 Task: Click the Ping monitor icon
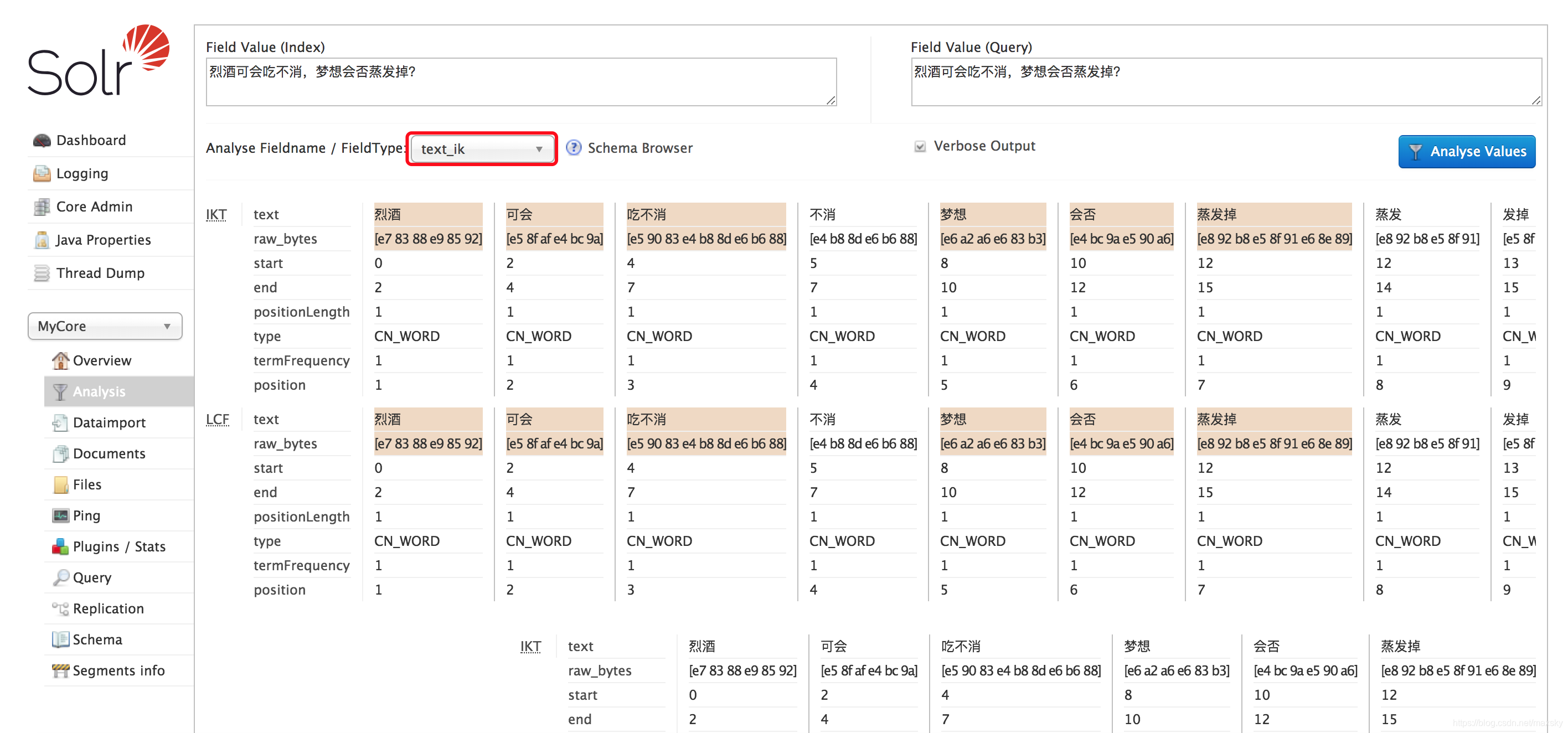pyautogui.click(x=60, y=515)
